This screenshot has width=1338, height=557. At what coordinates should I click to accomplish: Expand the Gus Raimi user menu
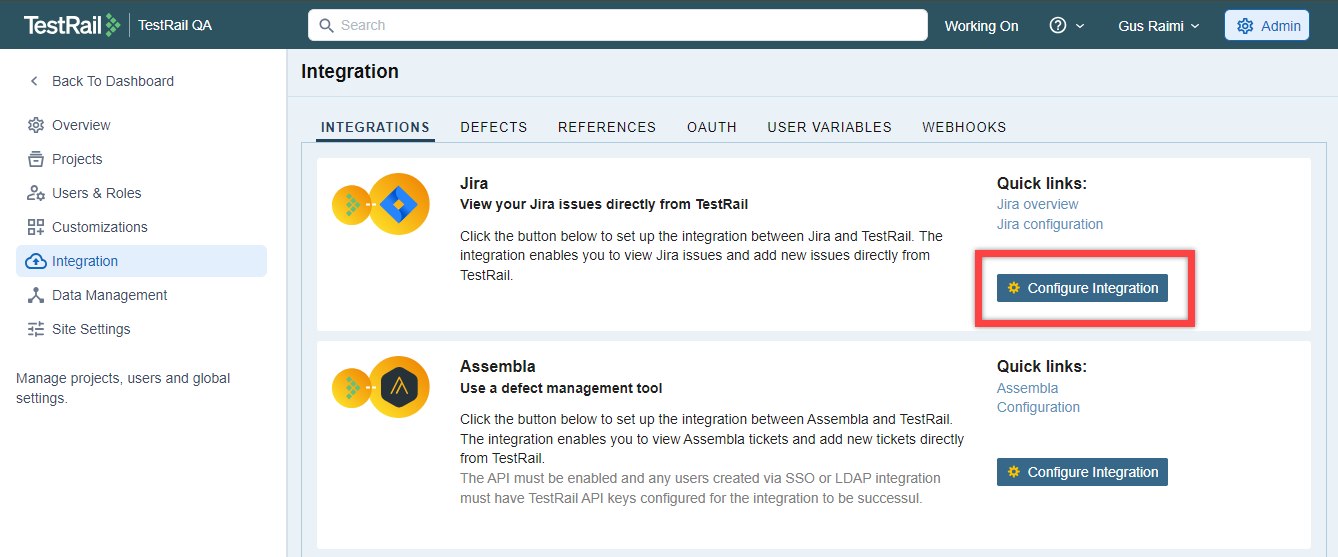(1158, 26)
